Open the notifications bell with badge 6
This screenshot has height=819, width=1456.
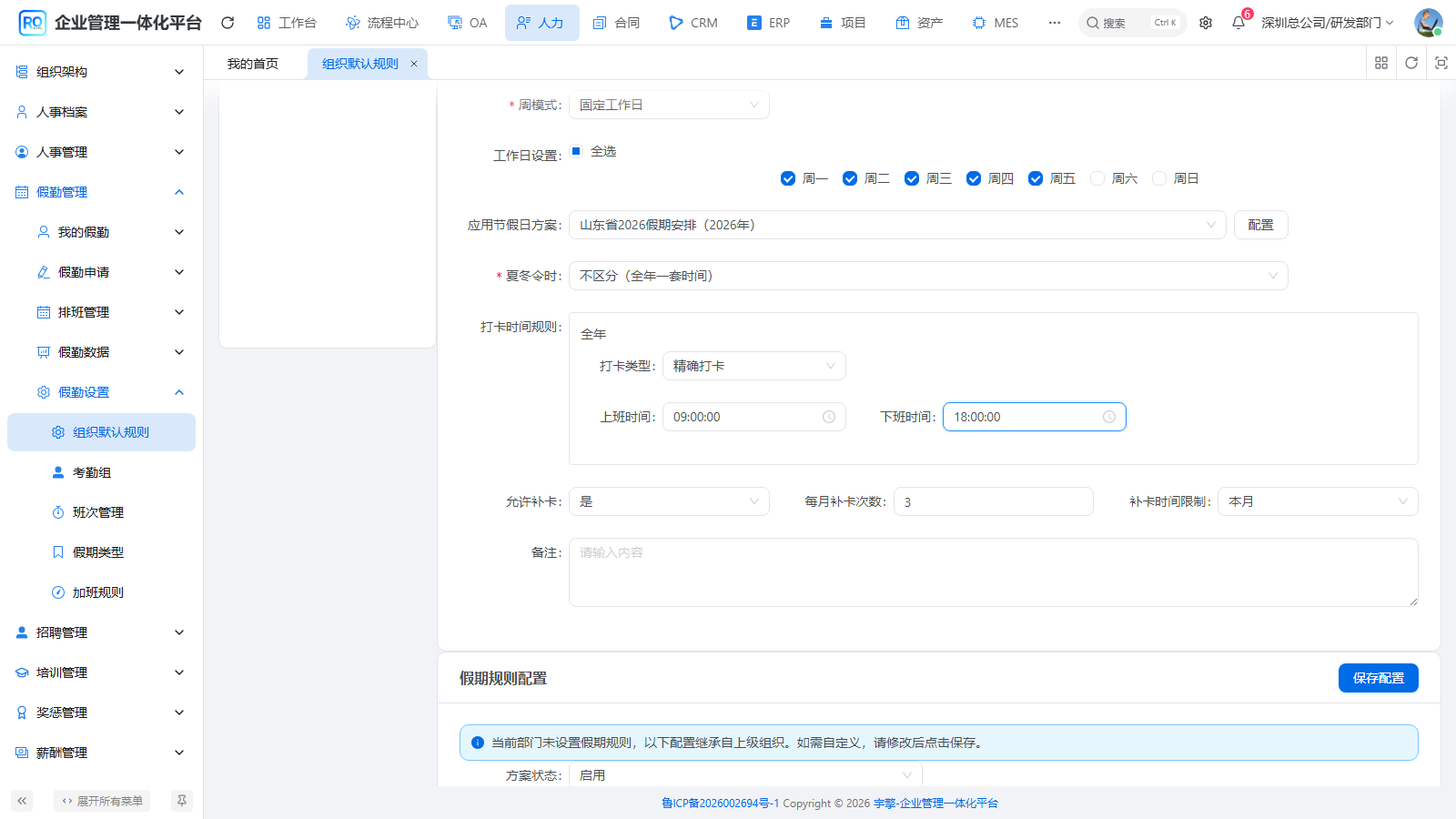[x=1239, y=23]
